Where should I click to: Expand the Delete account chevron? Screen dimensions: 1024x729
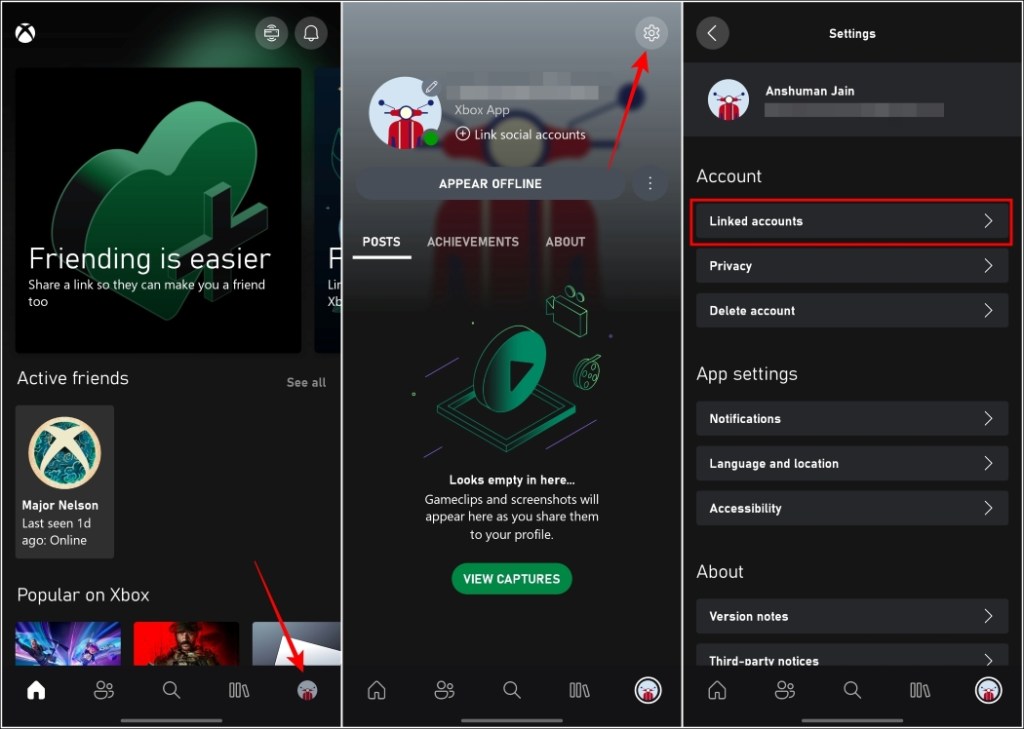click(989, 311)
